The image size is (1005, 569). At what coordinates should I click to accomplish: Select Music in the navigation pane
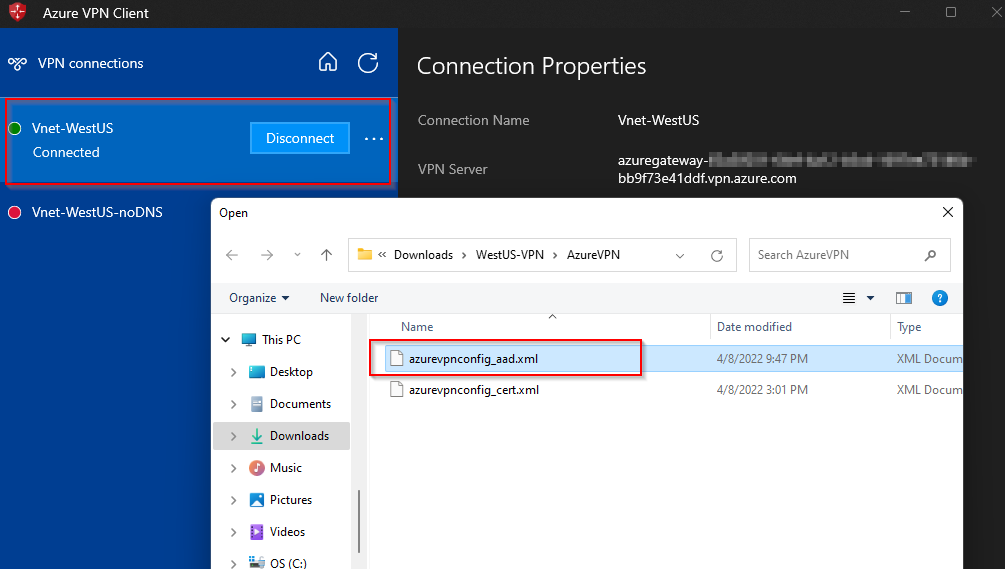click(285, 468)
